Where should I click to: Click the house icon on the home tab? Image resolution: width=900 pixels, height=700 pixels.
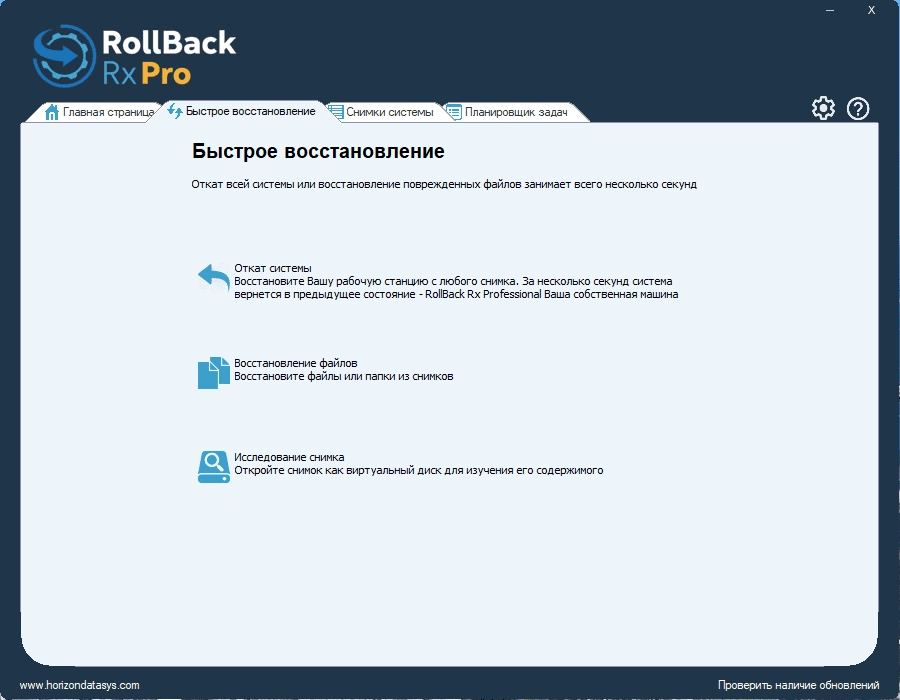pos(52,112)
